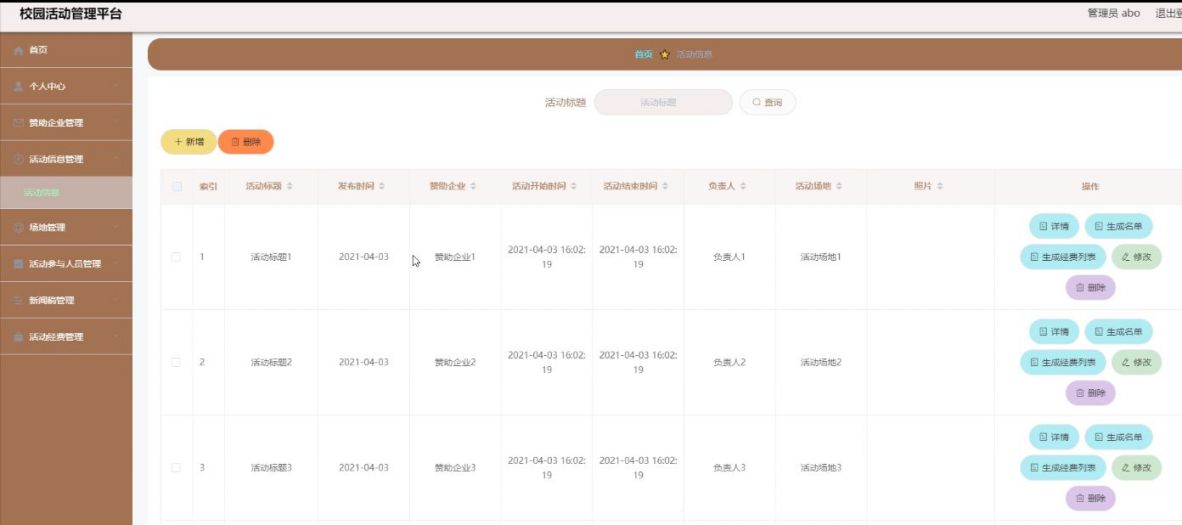Click the icon beside 新闻稿管理
The image size is (1182, 525).
19,300
